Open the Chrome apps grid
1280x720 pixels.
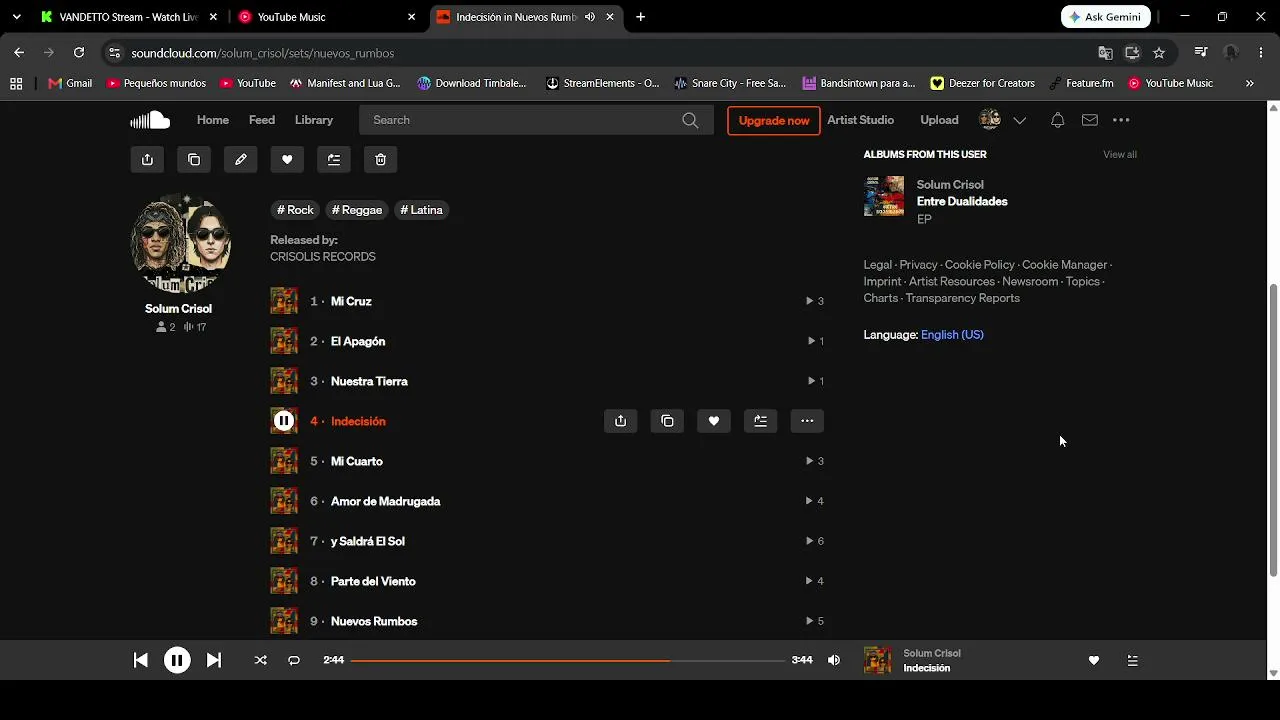(x=16, y=83)
